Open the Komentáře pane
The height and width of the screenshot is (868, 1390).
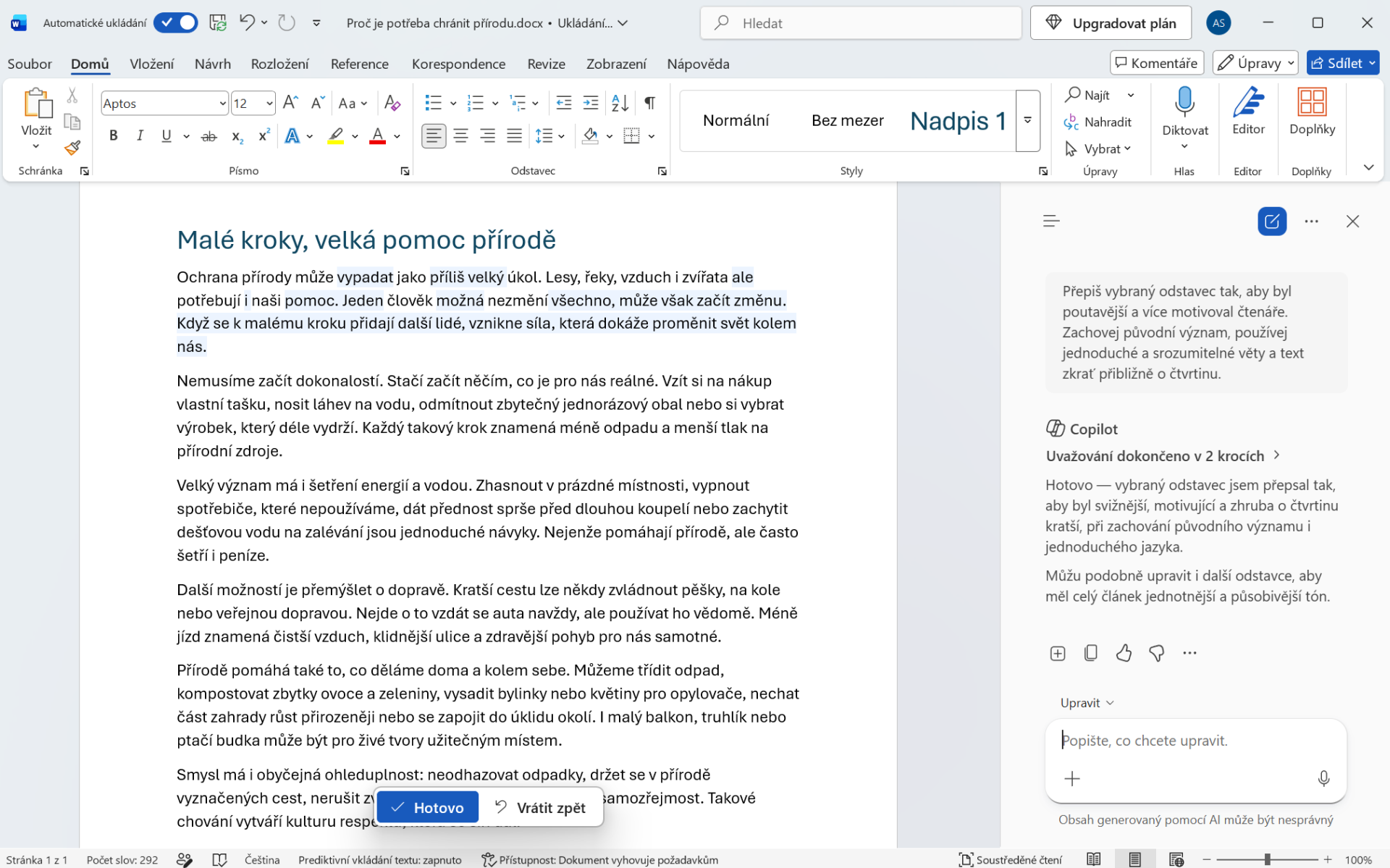tap(1156, 63)
